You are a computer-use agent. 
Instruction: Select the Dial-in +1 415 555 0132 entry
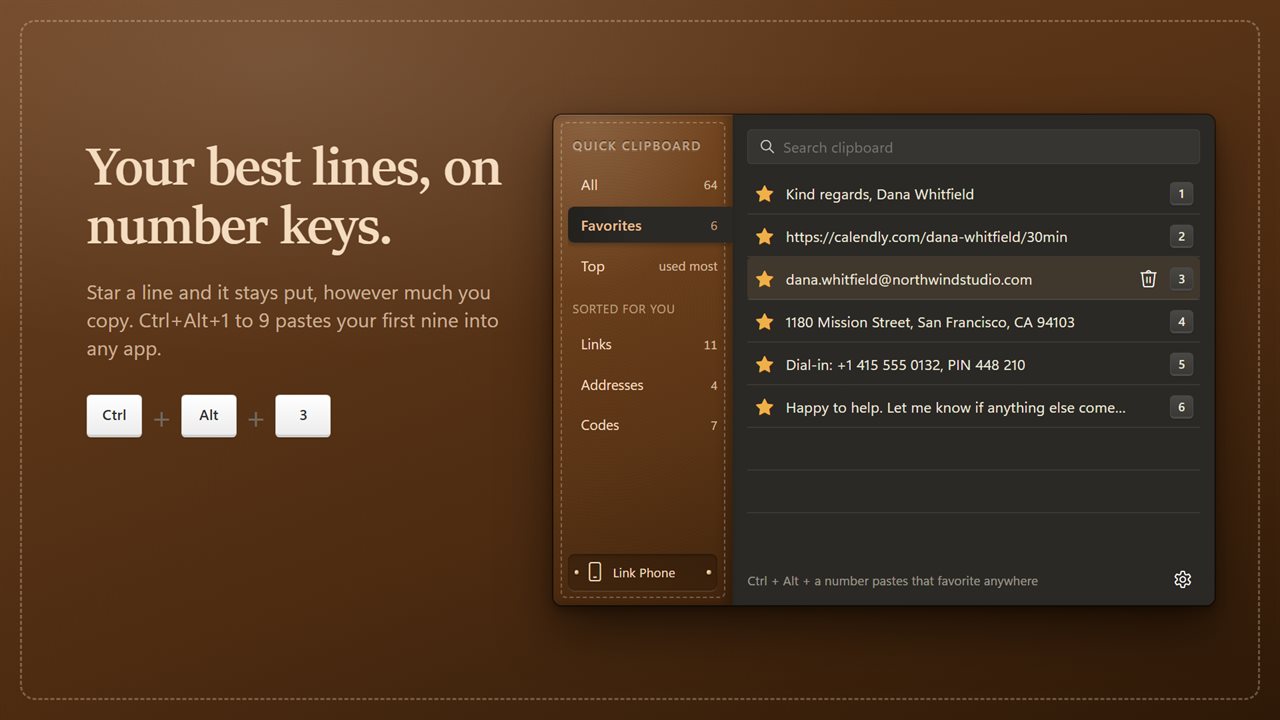pyautogui.click(x=973, y=365)
